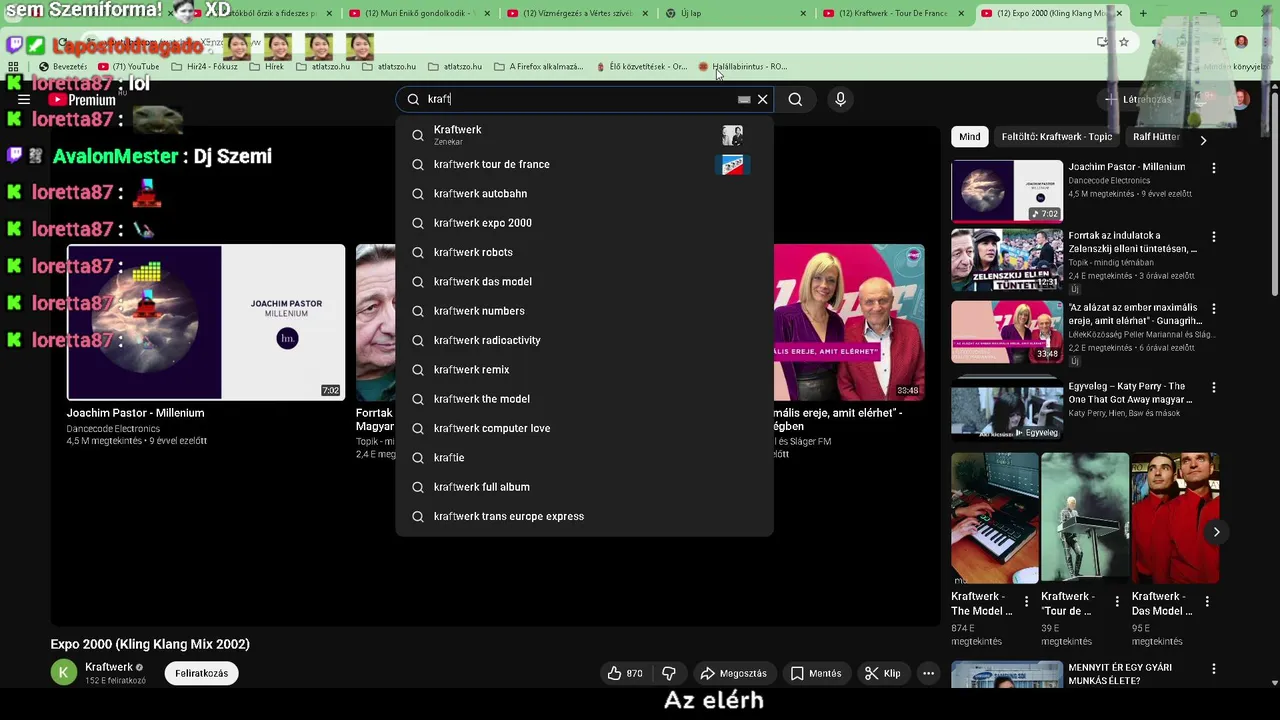Choose suggestion kraftwerk full album
The image size is (1280, 720).
pos(585,487)
